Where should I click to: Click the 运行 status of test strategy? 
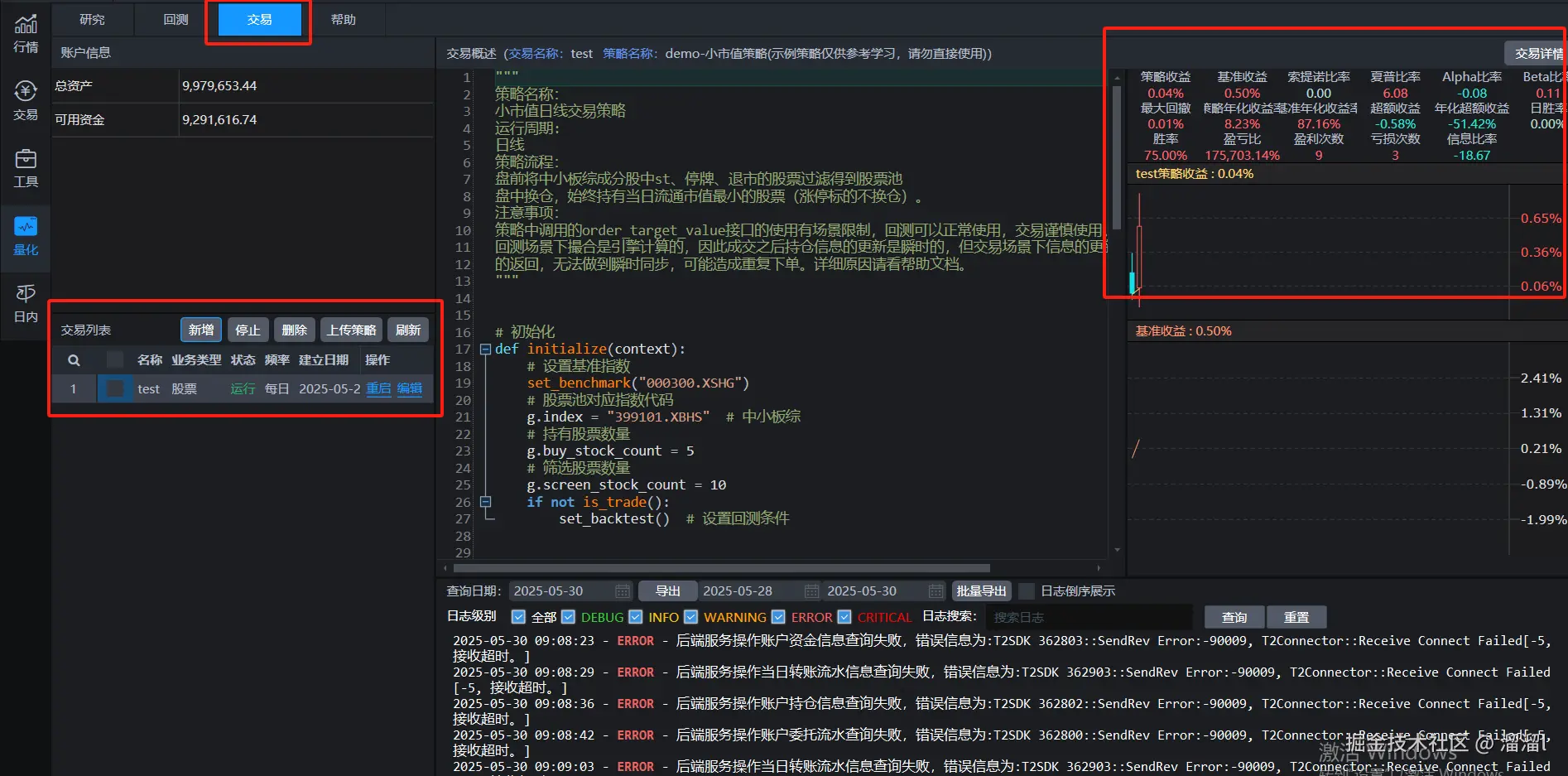point(243,388)
